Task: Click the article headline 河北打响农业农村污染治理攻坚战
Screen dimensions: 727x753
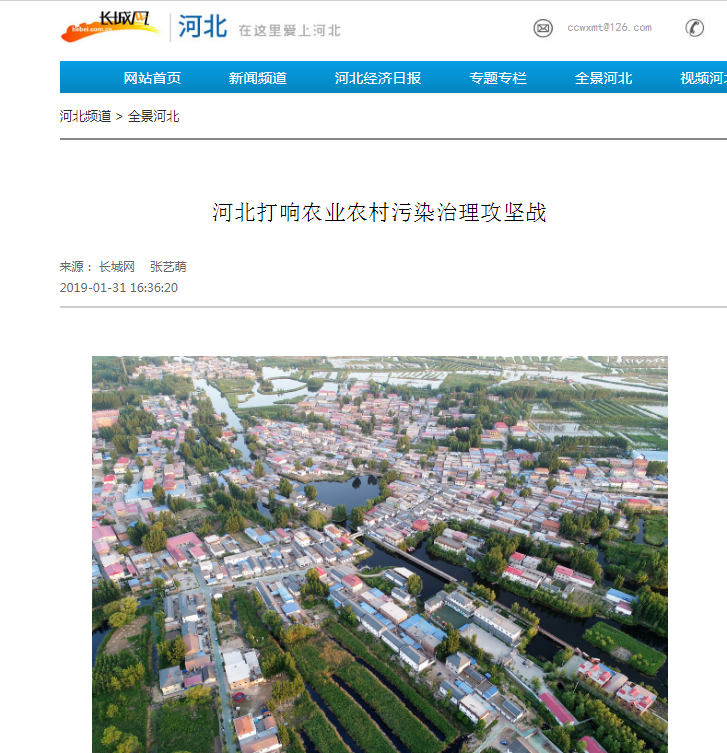Action: click(379, 212)
